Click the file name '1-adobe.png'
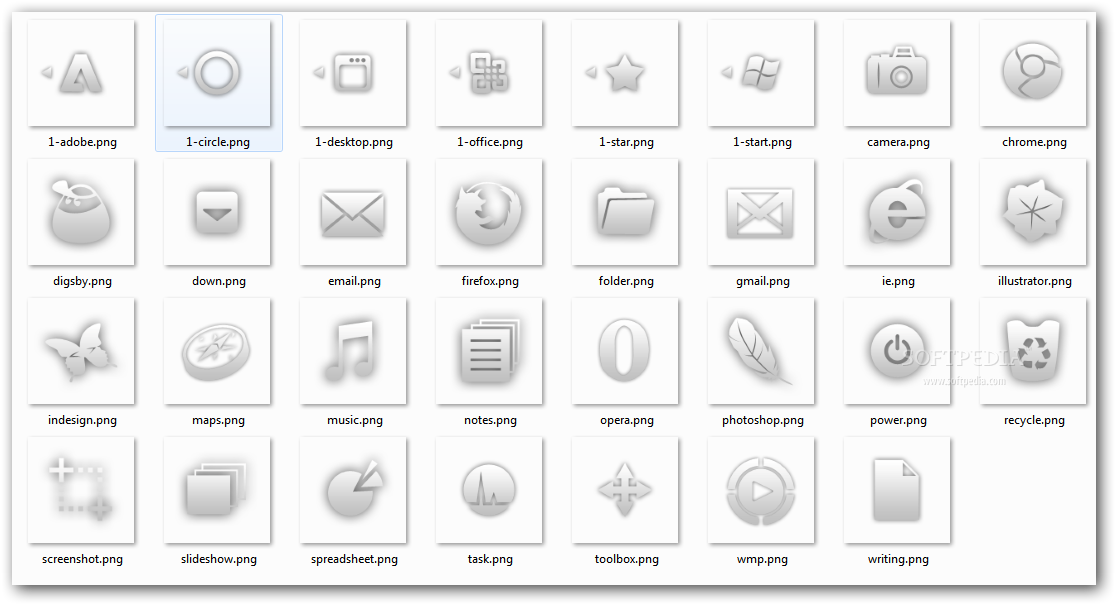This screenshot has height=605, width=1116. coord(83,142)
